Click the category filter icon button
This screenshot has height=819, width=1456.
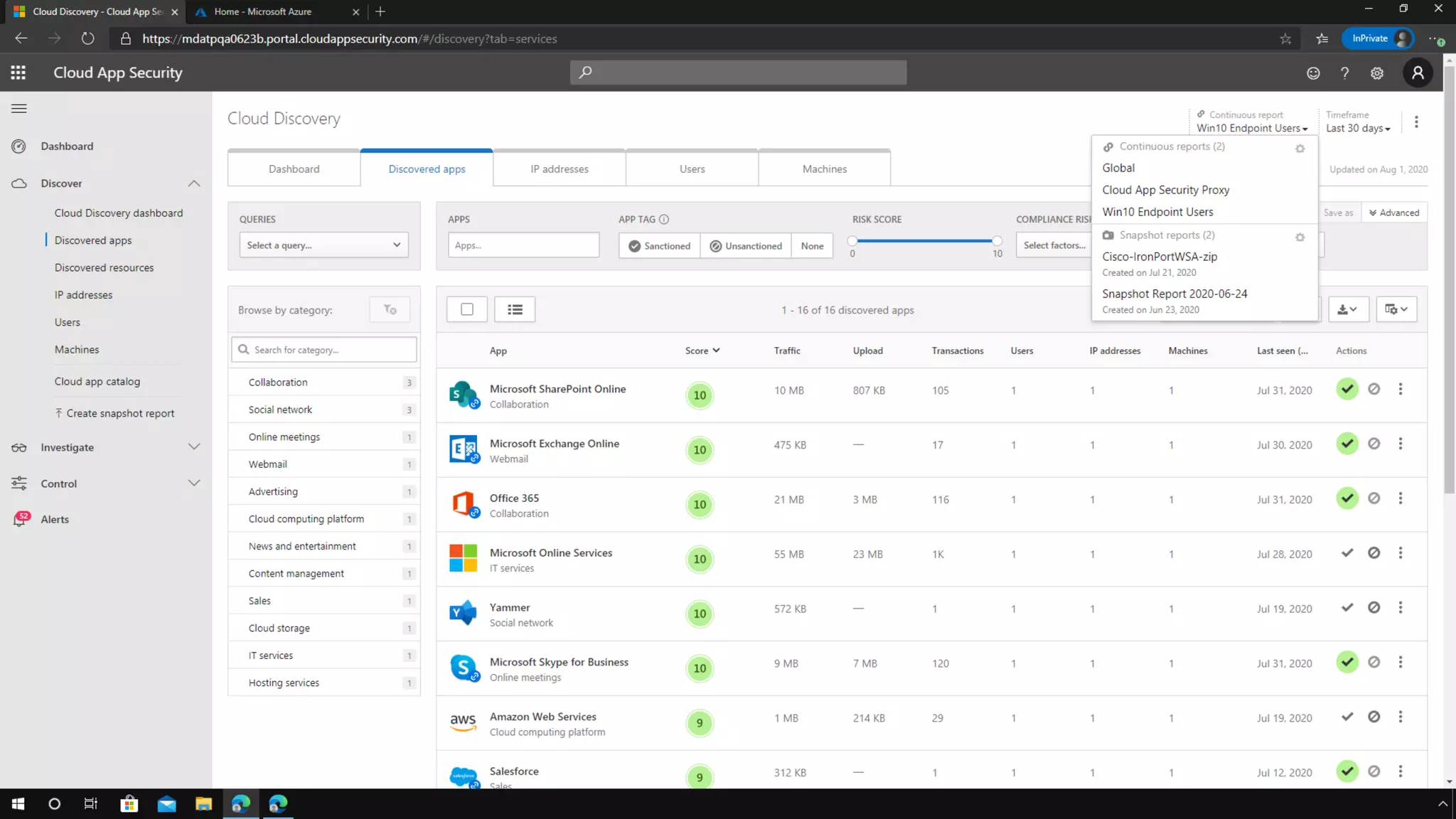(x=390, y=309)
